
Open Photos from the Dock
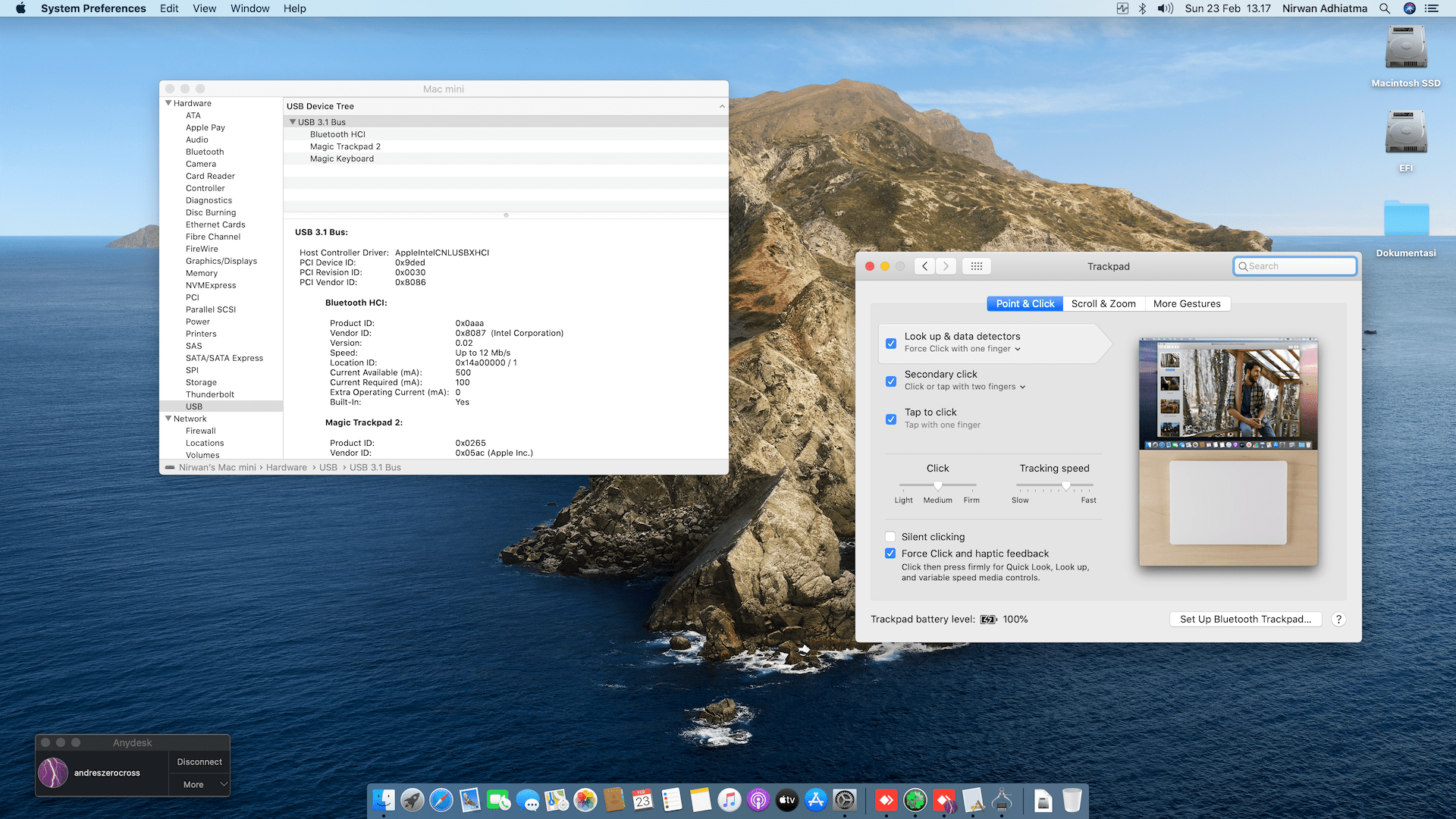pos(585,800)
